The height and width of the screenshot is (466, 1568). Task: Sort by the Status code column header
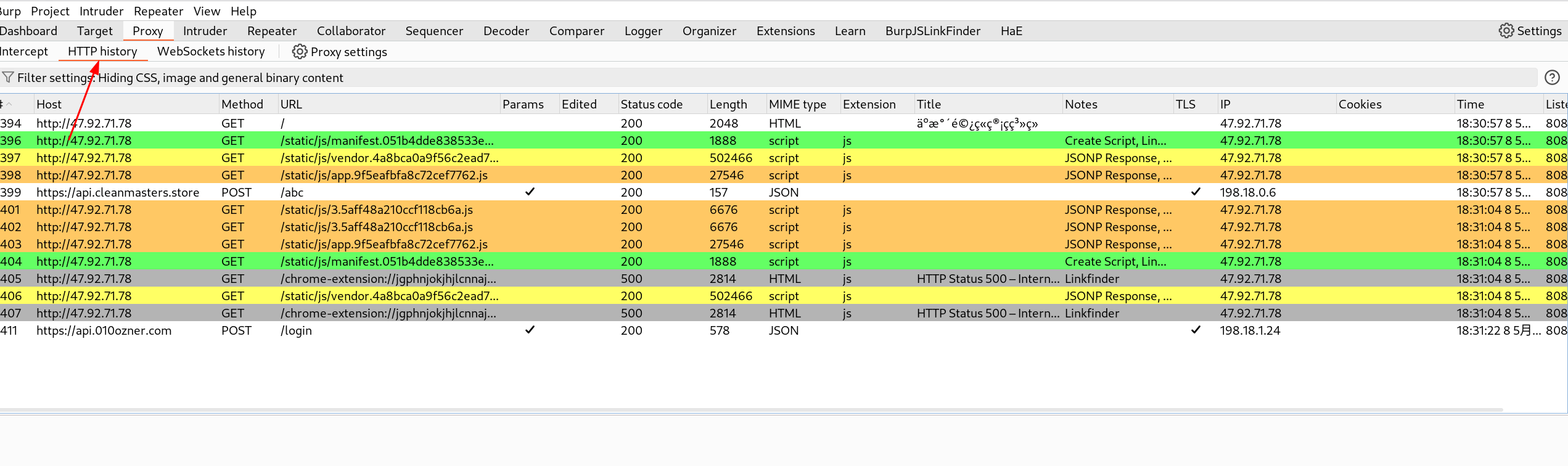pos(662,104)
